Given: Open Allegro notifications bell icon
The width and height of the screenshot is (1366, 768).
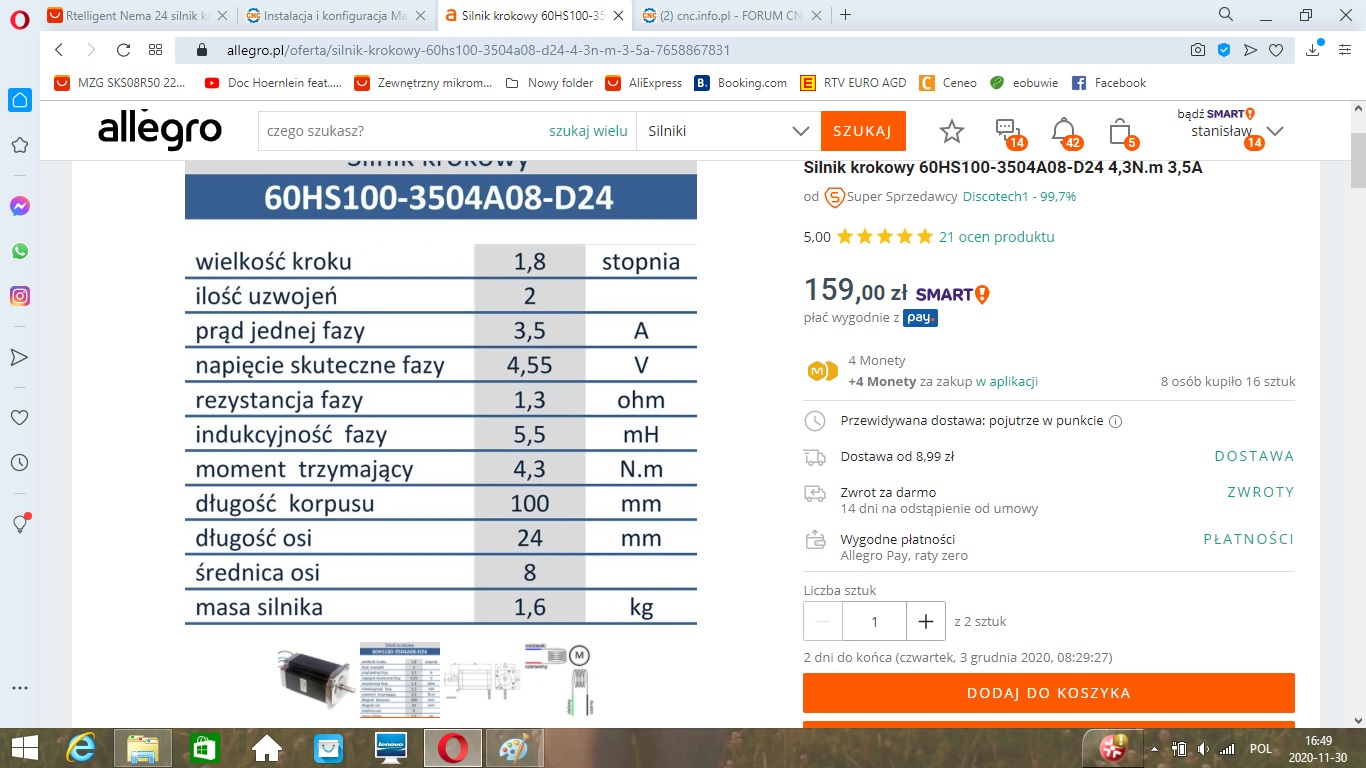Looking at the screenshot, I should tap(1066, 132).
